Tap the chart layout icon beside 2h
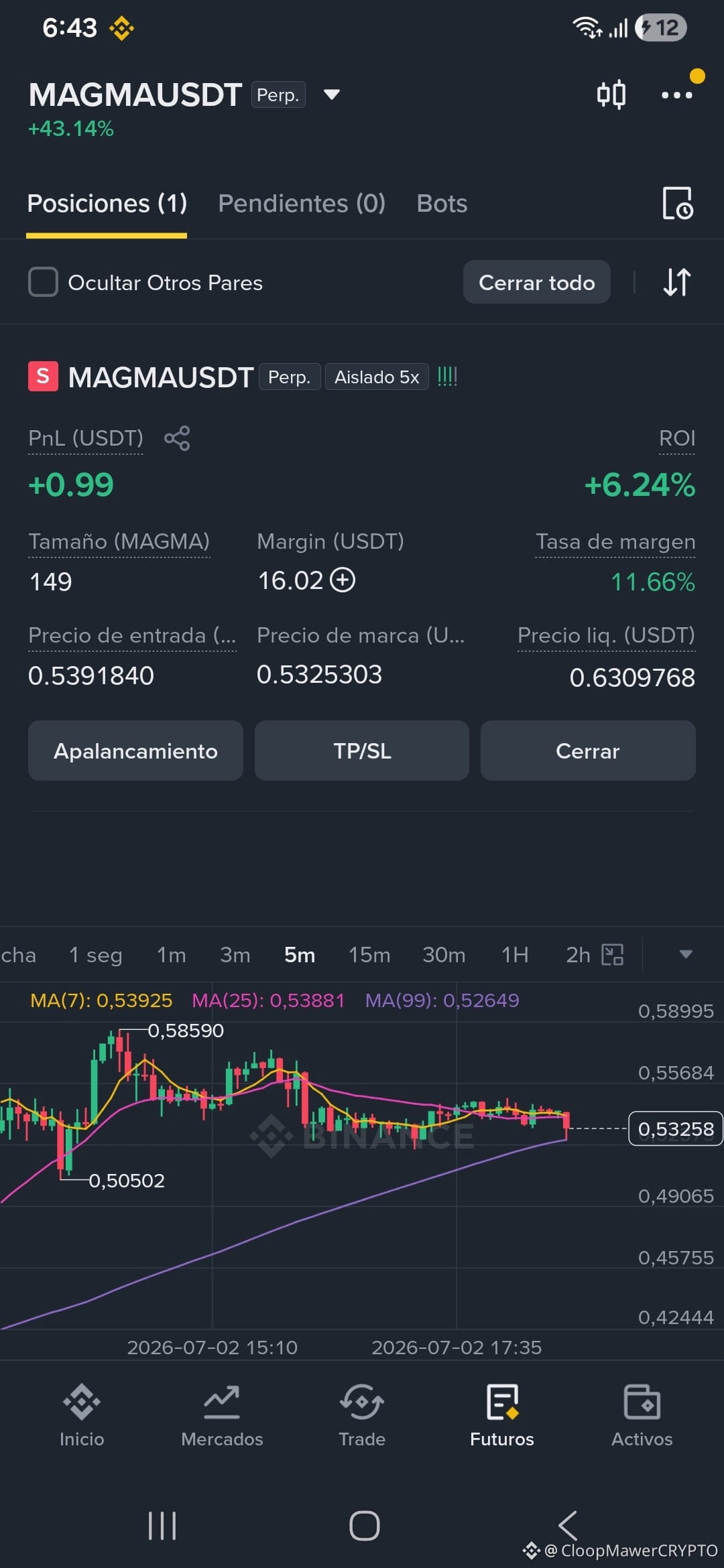The width and height of the screenshot is (724, 1568). pos(613,954)
